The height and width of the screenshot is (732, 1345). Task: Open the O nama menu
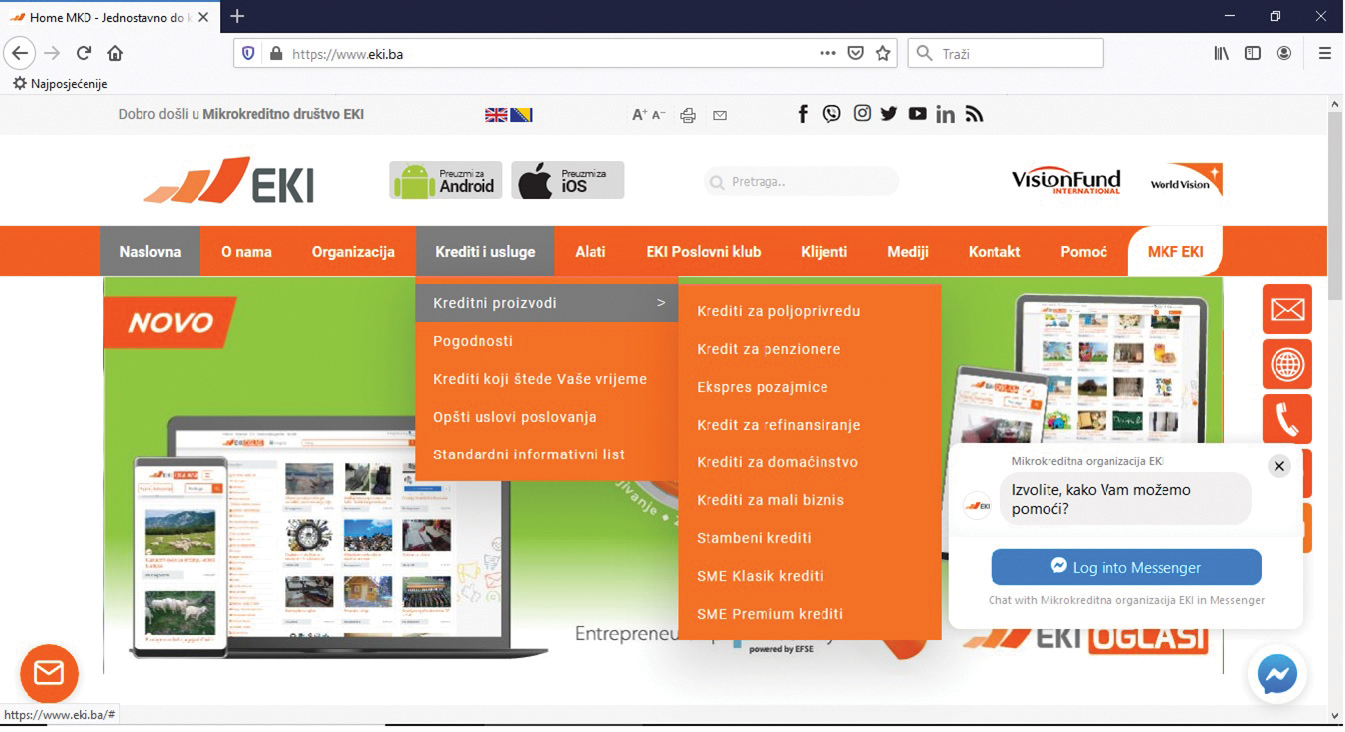[246, 251]
